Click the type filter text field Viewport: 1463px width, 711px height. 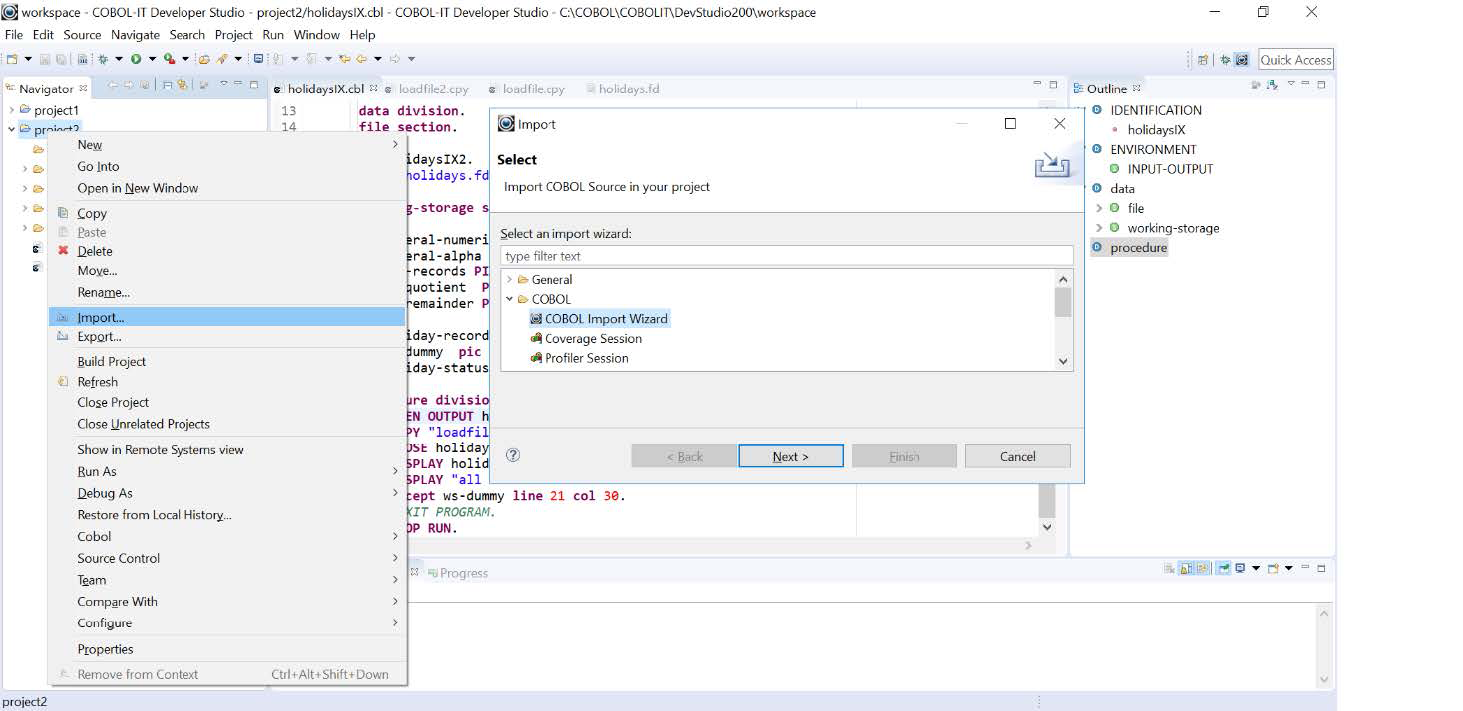tap(786, 256)
